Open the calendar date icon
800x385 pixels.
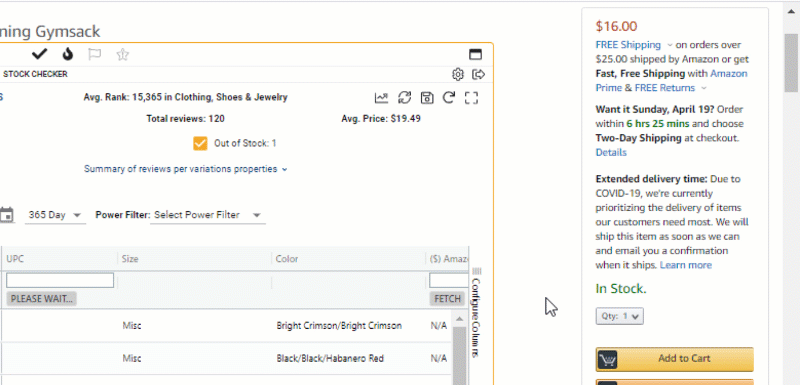pyautogui.click(x=7, y=215)
